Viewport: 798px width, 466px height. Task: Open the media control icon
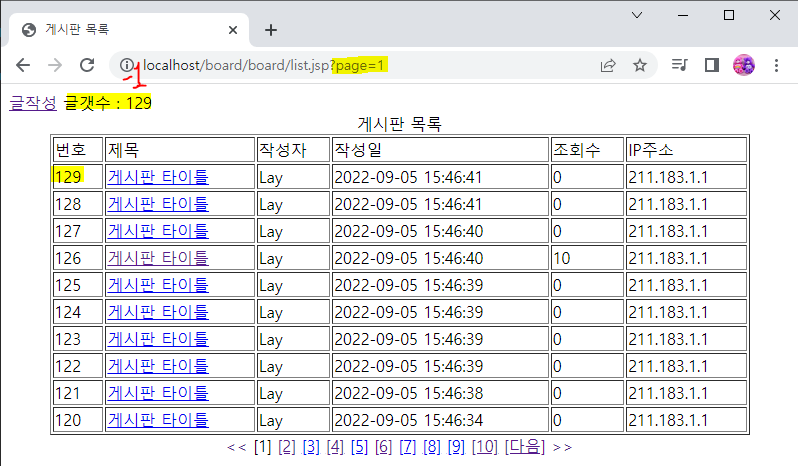(679, 65)
